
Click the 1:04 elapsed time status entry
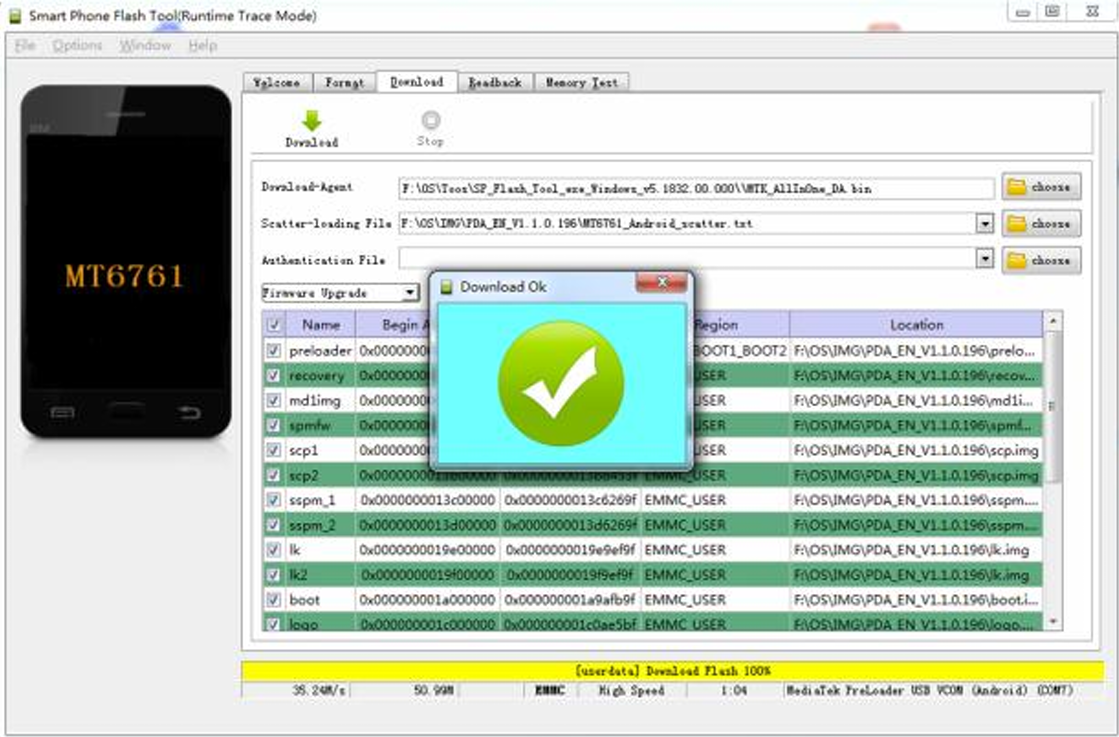point(733,690)
